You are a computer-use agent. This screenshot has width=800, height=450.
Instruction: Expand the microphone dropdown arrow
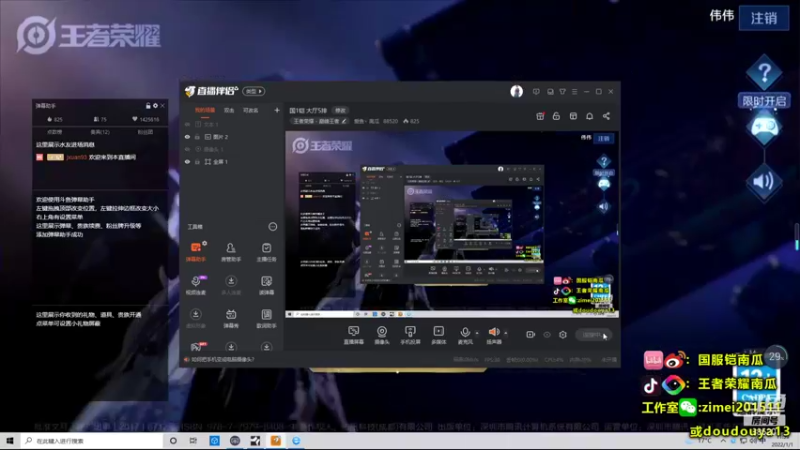point(477,333)
